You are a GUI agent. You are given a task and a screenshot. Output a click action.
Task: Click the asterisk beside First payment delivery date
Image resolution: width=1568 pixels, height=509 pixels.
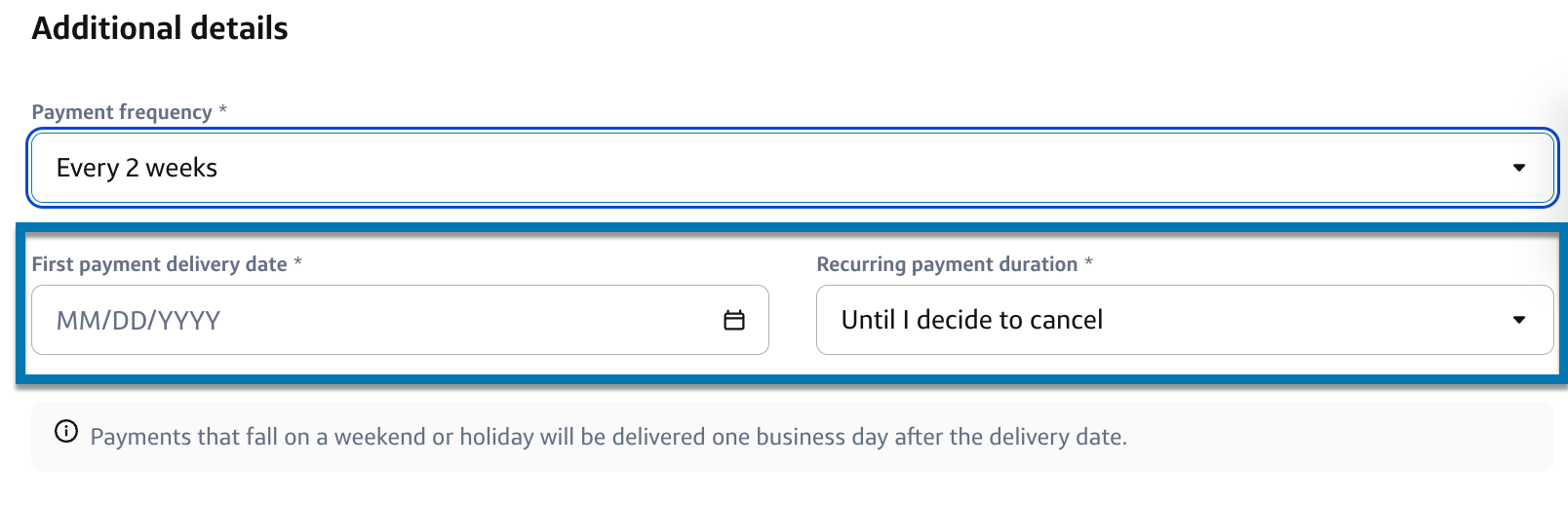coord(297,262)
